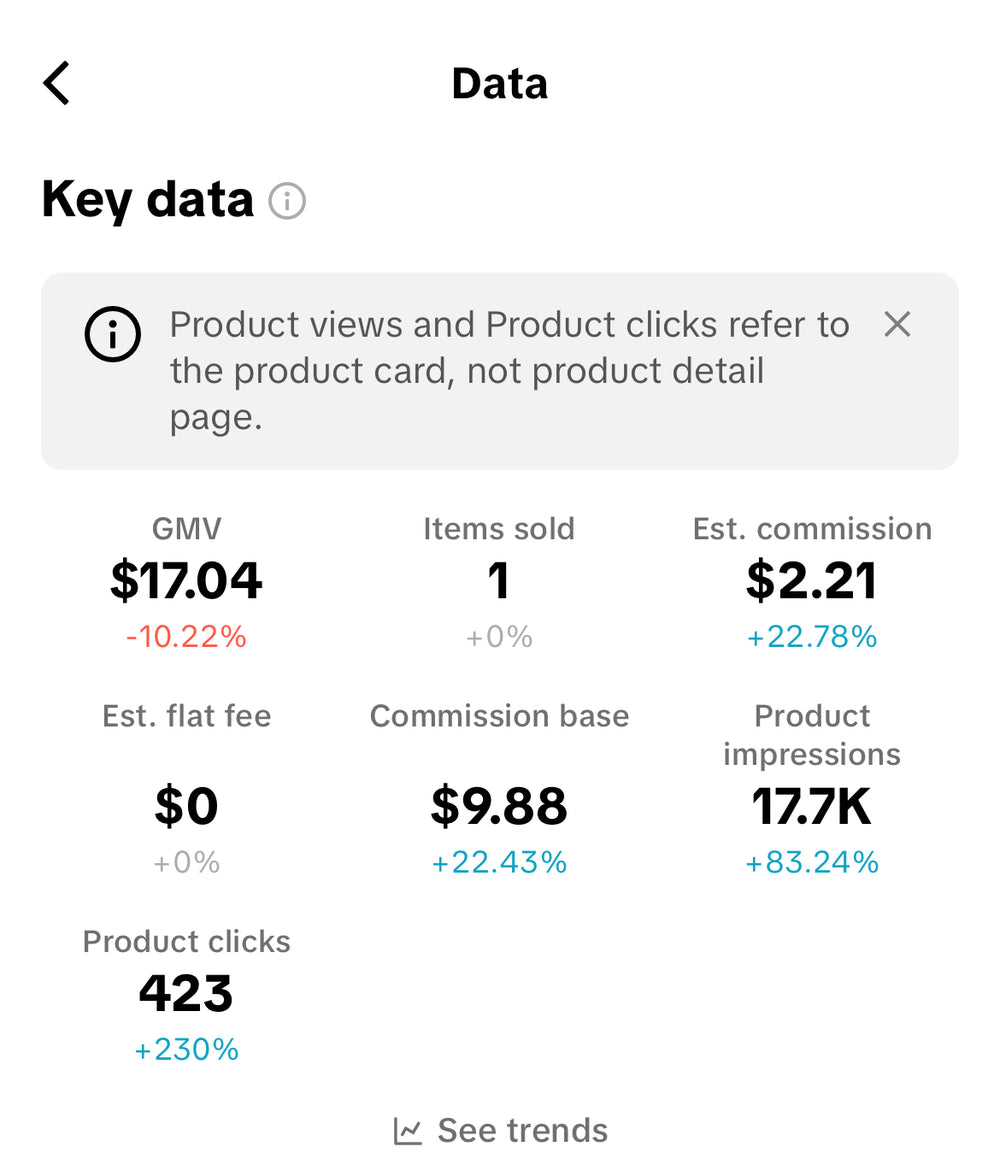
Task: Tap the back arrow icon
Action: coord(57,83)
